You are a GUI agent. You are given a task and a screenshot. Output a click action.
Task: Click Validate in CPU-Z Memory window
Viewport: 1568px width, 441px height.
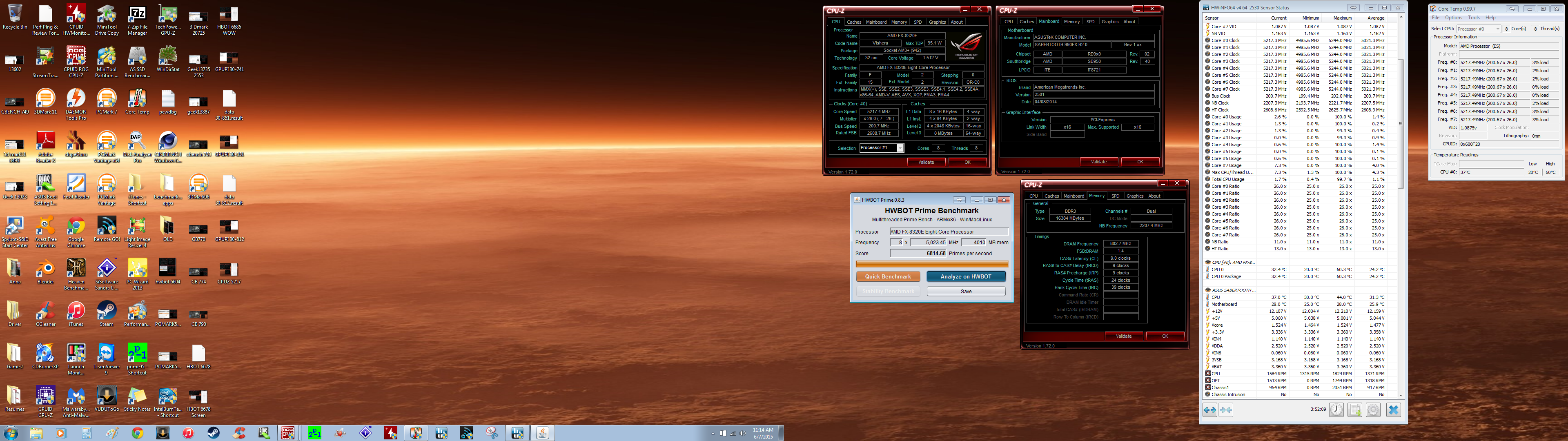pos(1124,336)
